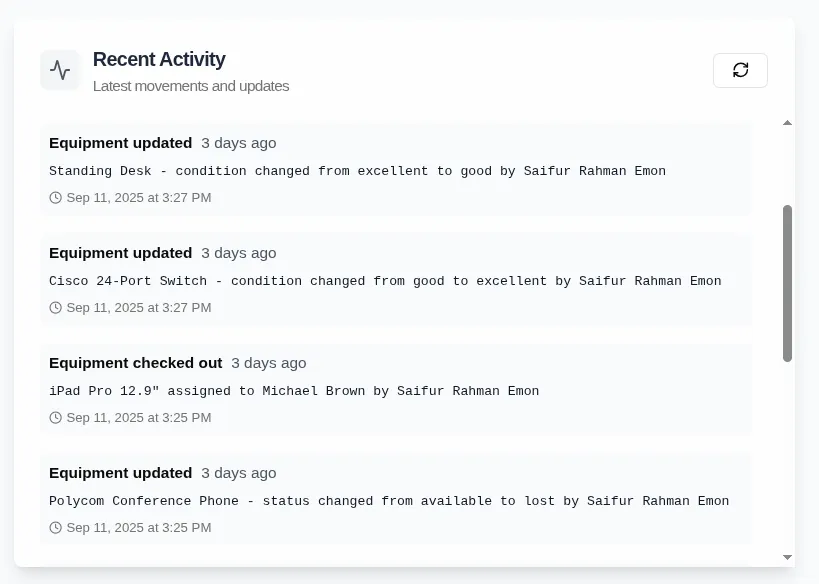Click "Equipment updated" title on Polycom entry
Screen dimensions: 819x584
point(121,473)
